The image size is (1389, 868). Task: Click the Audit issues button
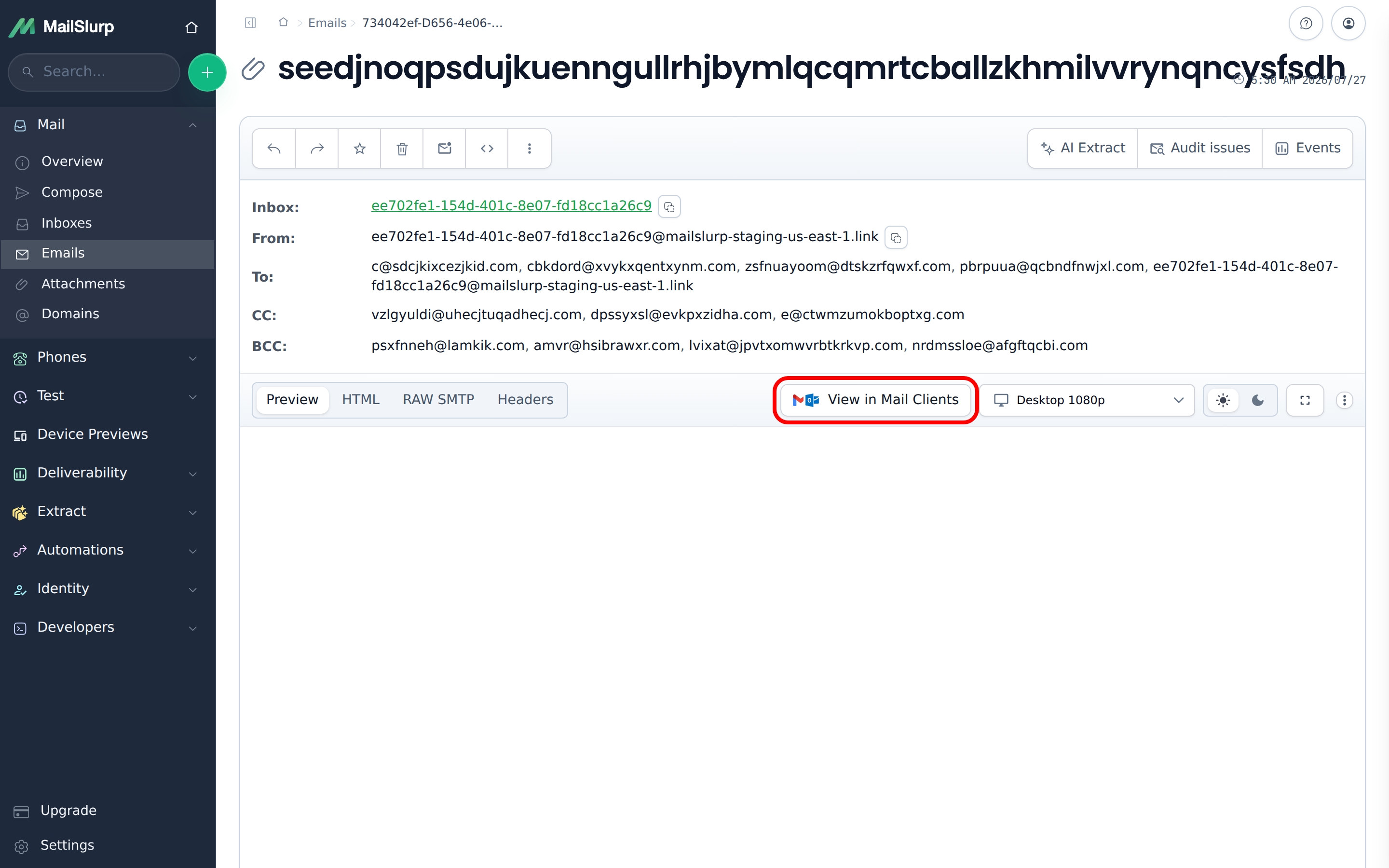click(1199, 149)
